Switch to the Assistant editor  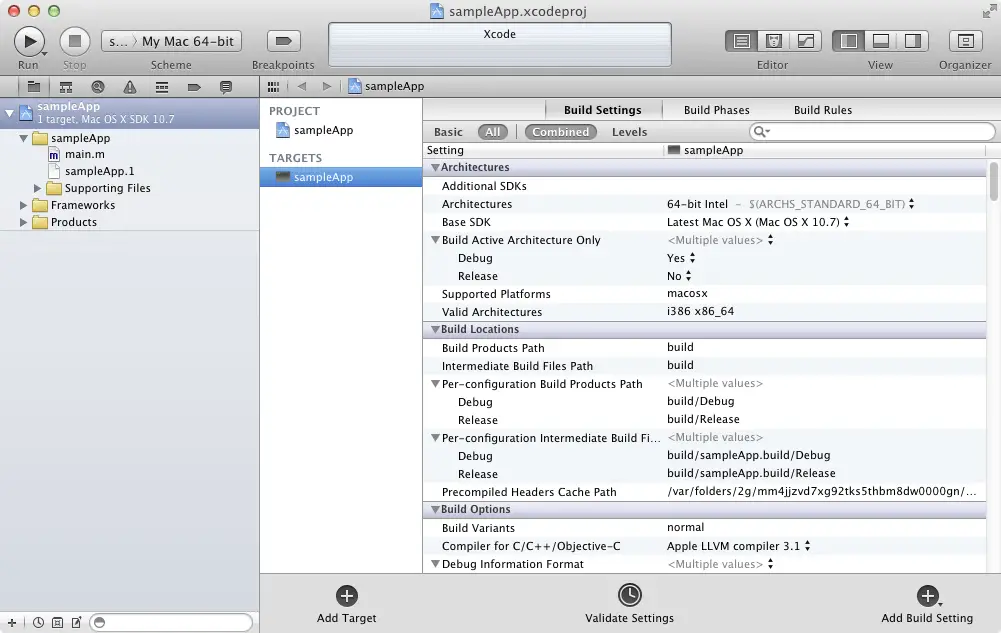pyautogui.click(x=772, y=41)
